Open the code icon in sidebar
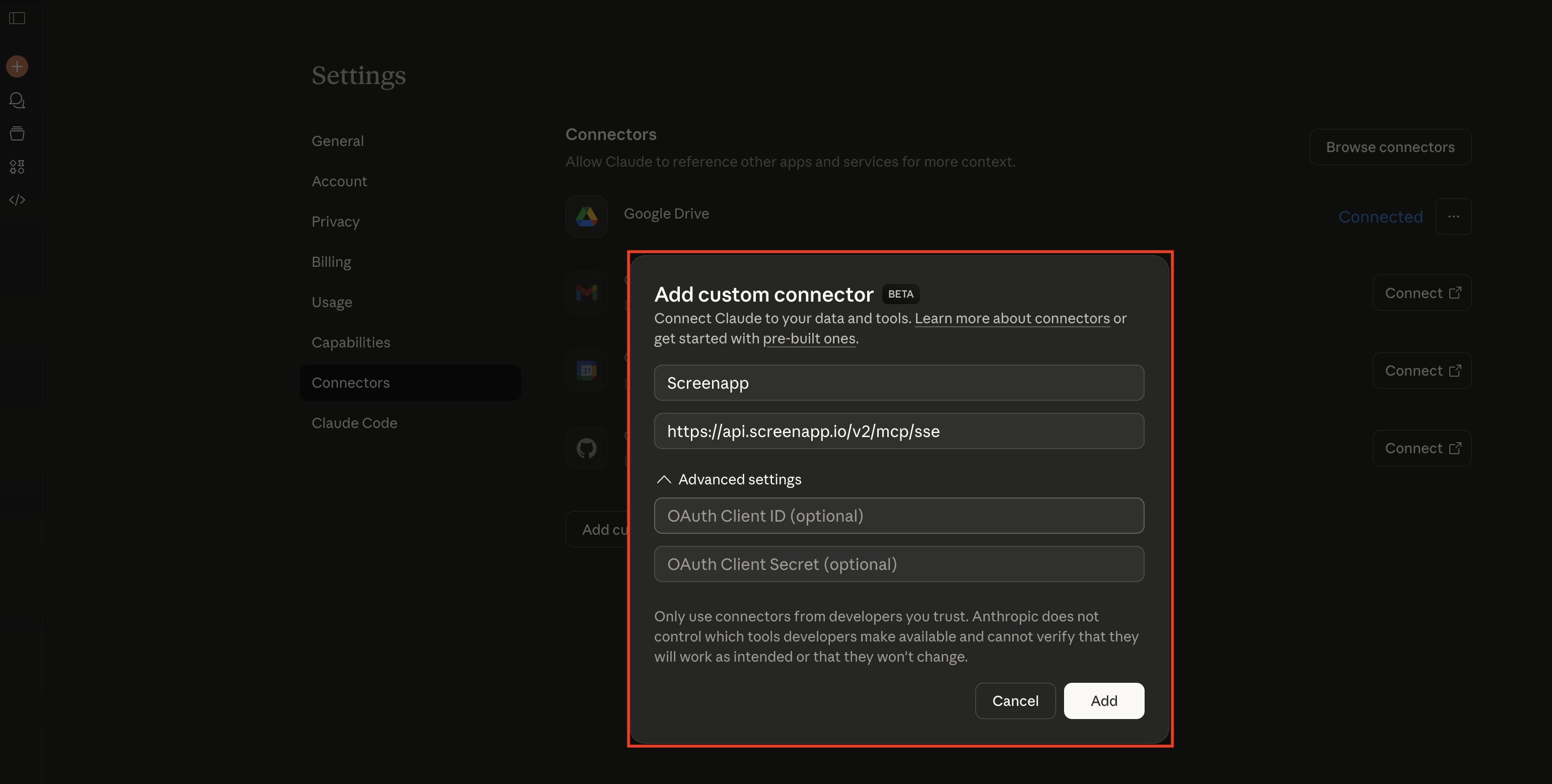 (x=17, y=199)
